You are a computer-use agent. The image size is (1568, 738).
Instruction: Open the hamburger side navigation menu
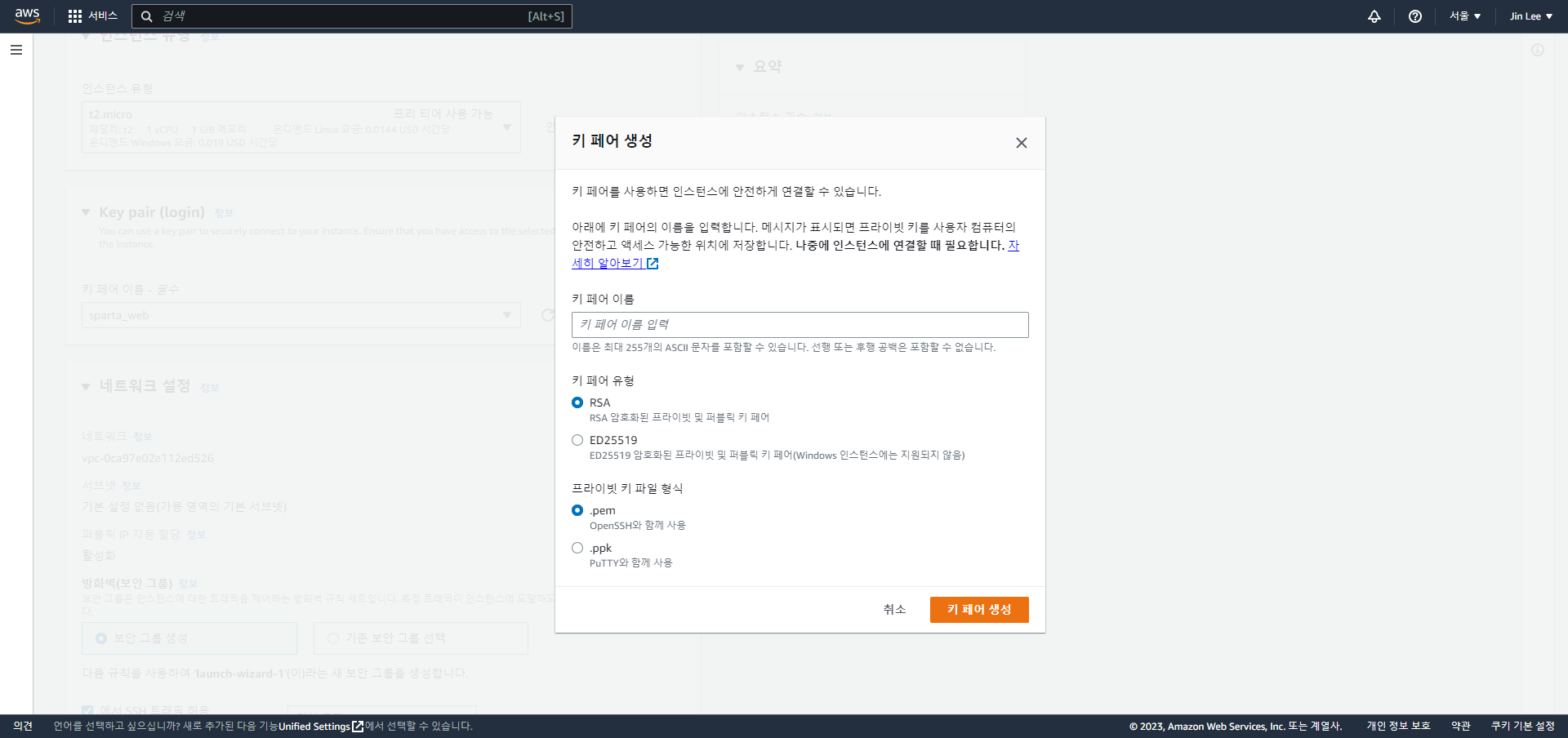click(16, 50)
